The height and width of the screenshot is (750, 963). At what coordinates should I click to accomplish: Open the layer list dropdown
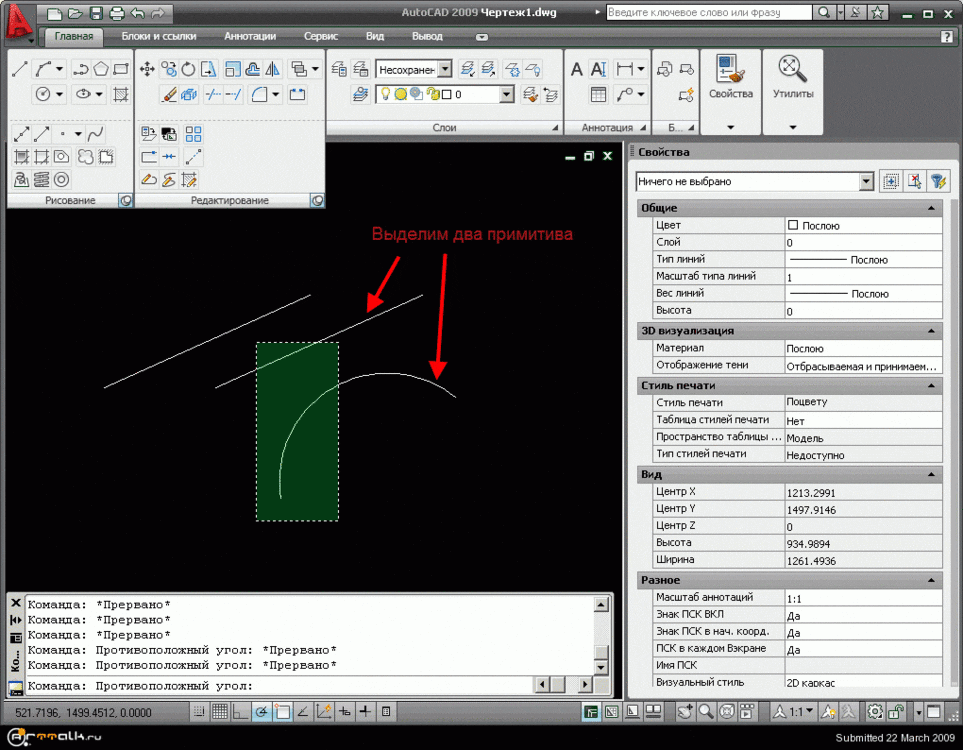coord(506,95)
